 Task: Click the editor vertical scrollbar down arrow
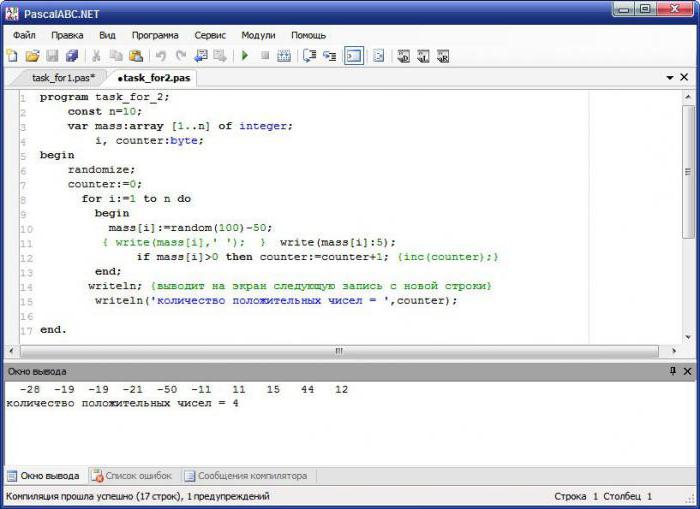click(688, 337)
